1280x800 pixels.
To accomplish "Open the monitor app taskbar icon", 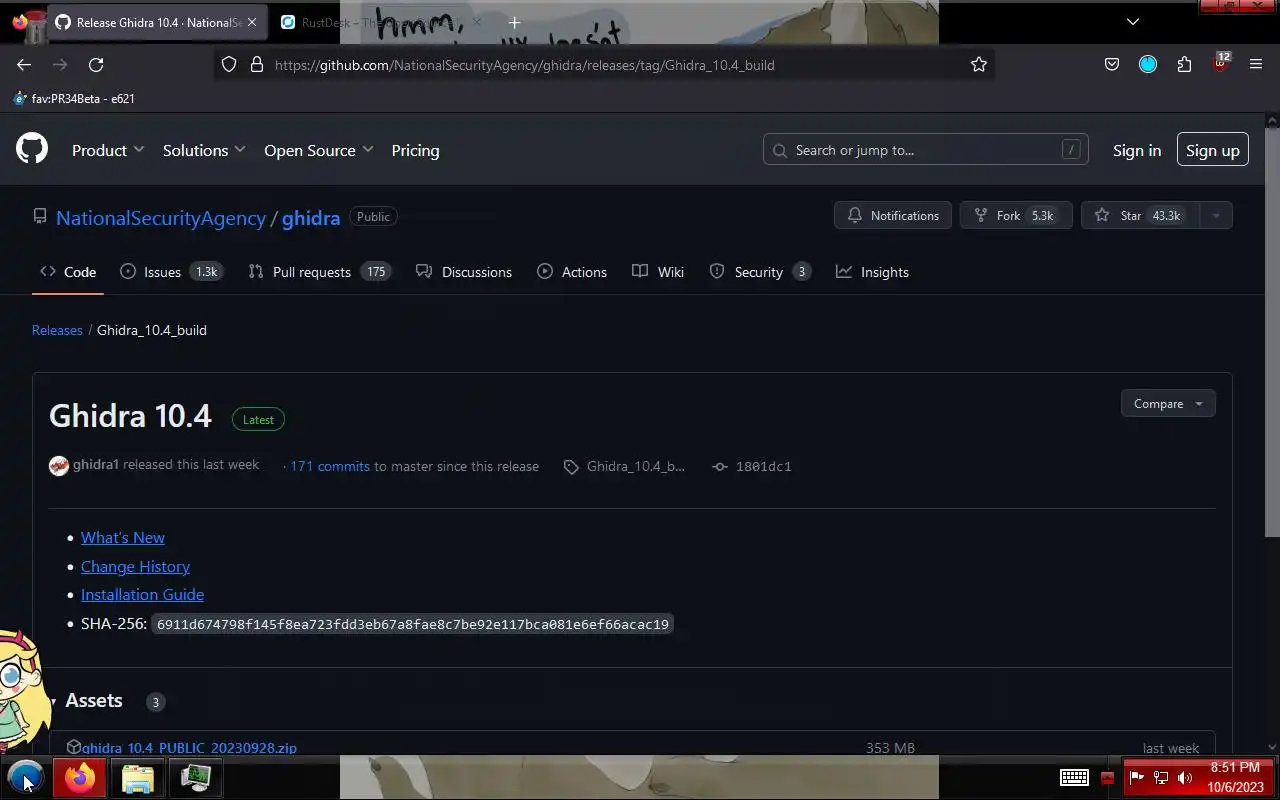I will pyautogui.click(x=195, y=778).
